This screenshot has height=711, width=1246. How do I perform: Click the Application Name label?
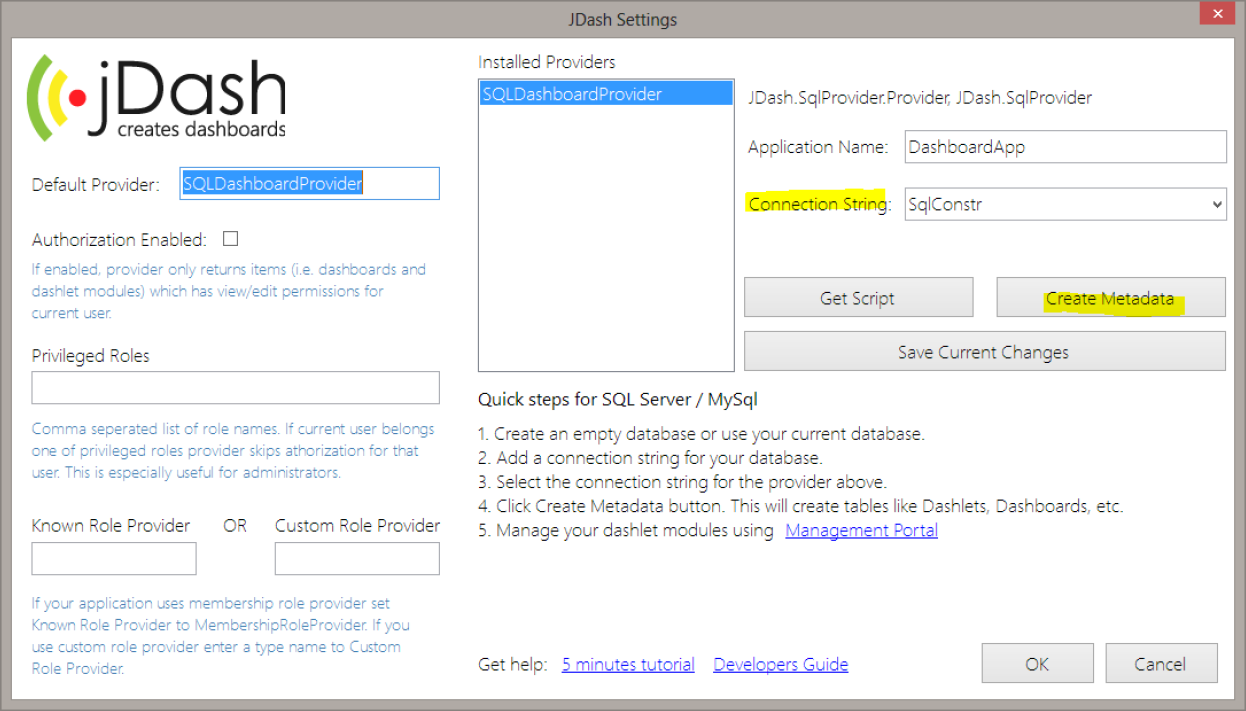pos(818,147)
